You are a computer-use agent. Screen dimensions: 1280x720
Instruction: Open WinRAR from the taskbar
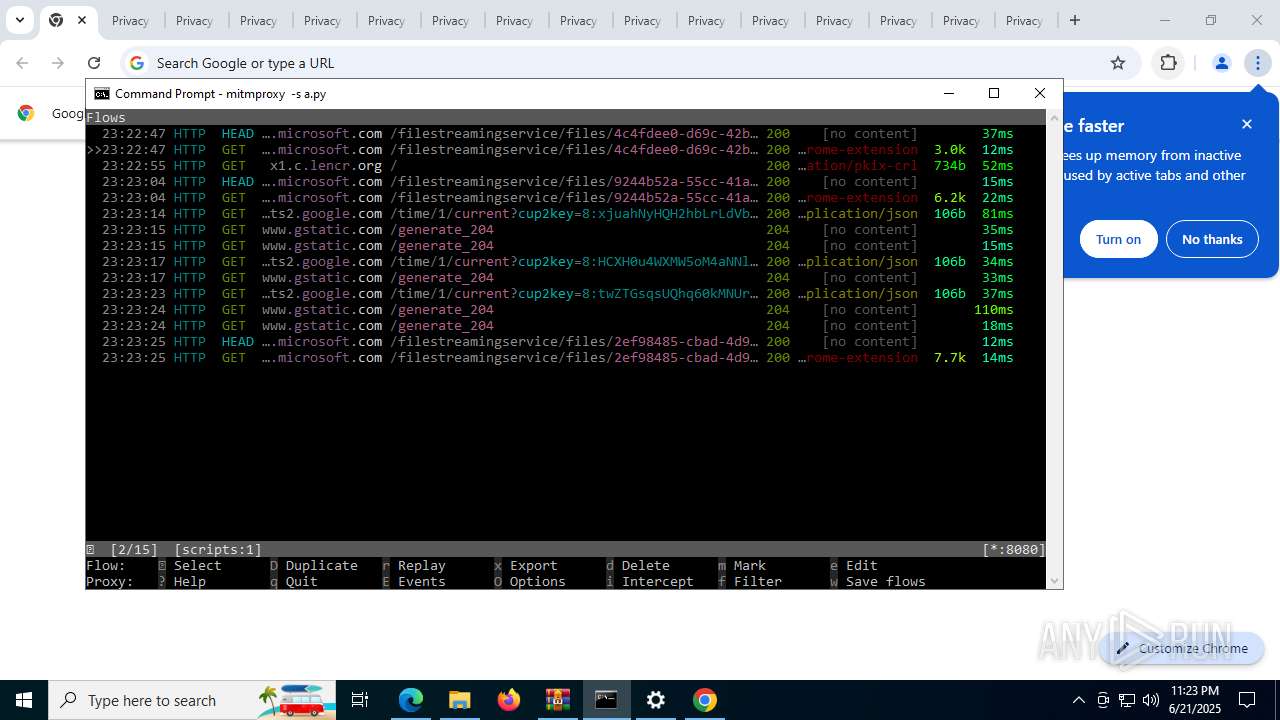[x=557, y=700]
